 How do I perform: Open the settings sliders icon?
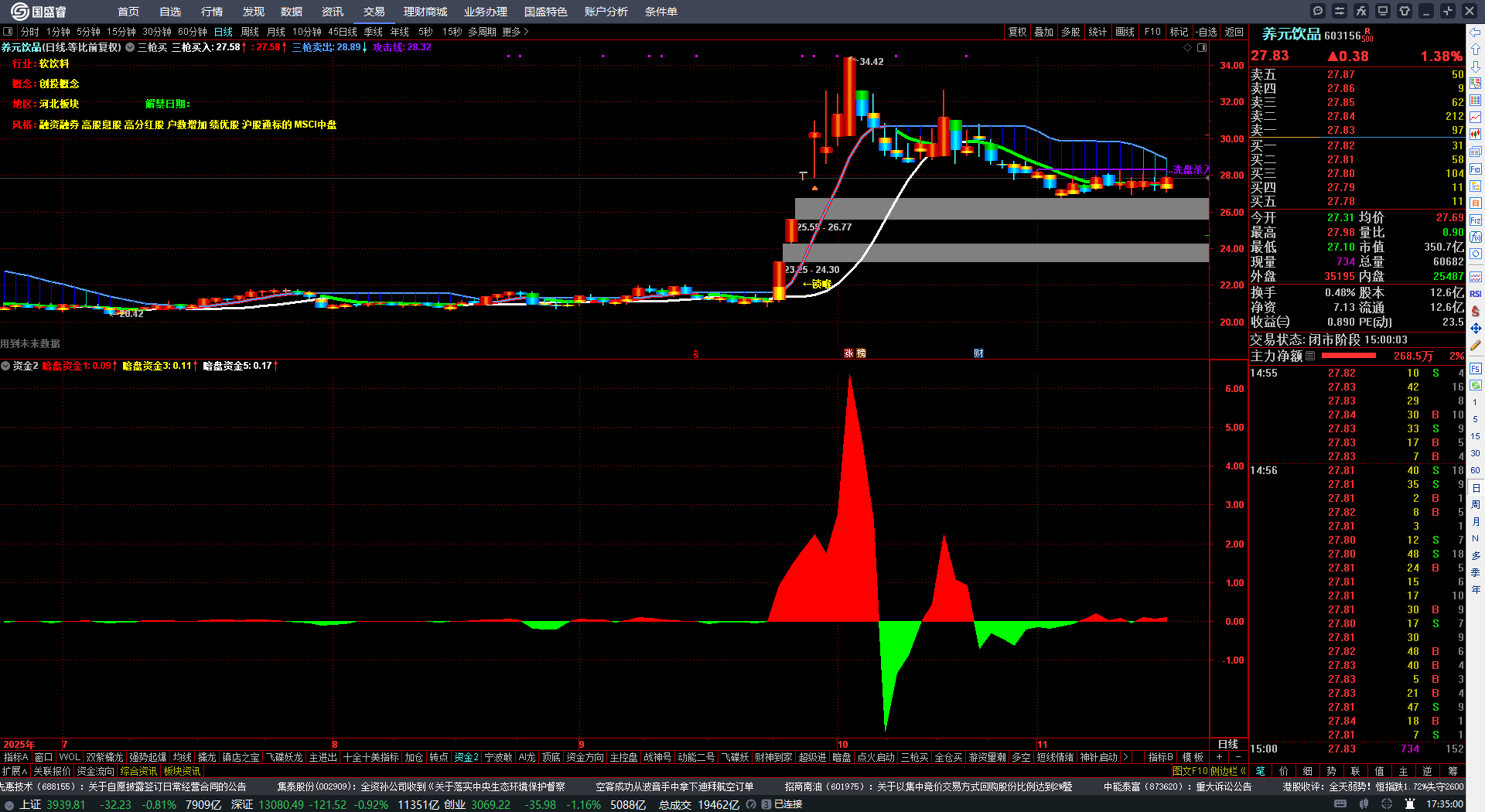[1340, 11]
